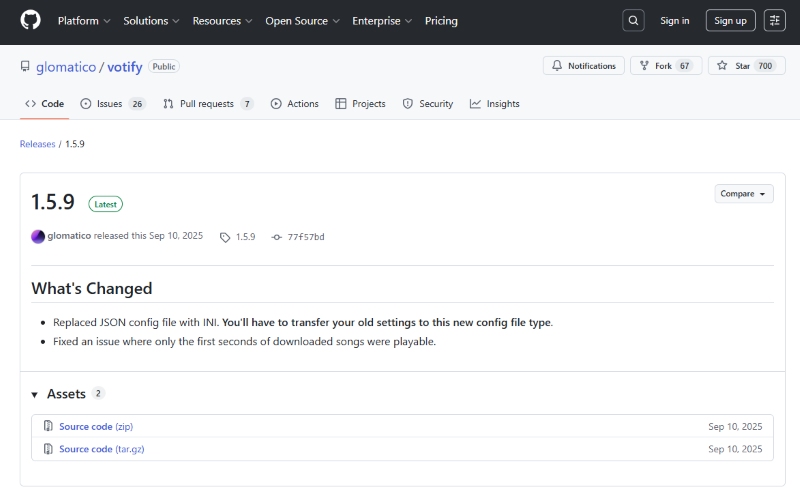The image size is (800, 492).
Task: Click the fork count 67
Action: pos(684,66)
